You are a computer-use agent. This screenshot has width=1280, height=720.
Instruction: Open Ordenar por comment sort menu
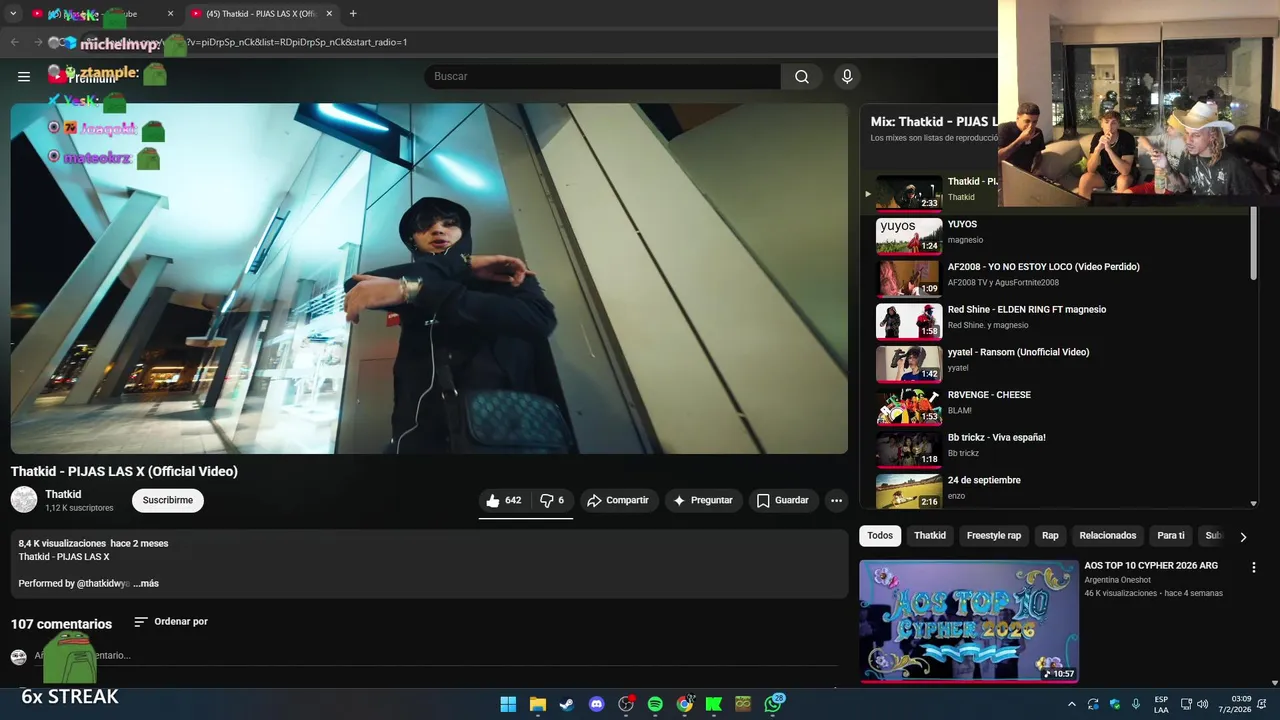[171, 622]
